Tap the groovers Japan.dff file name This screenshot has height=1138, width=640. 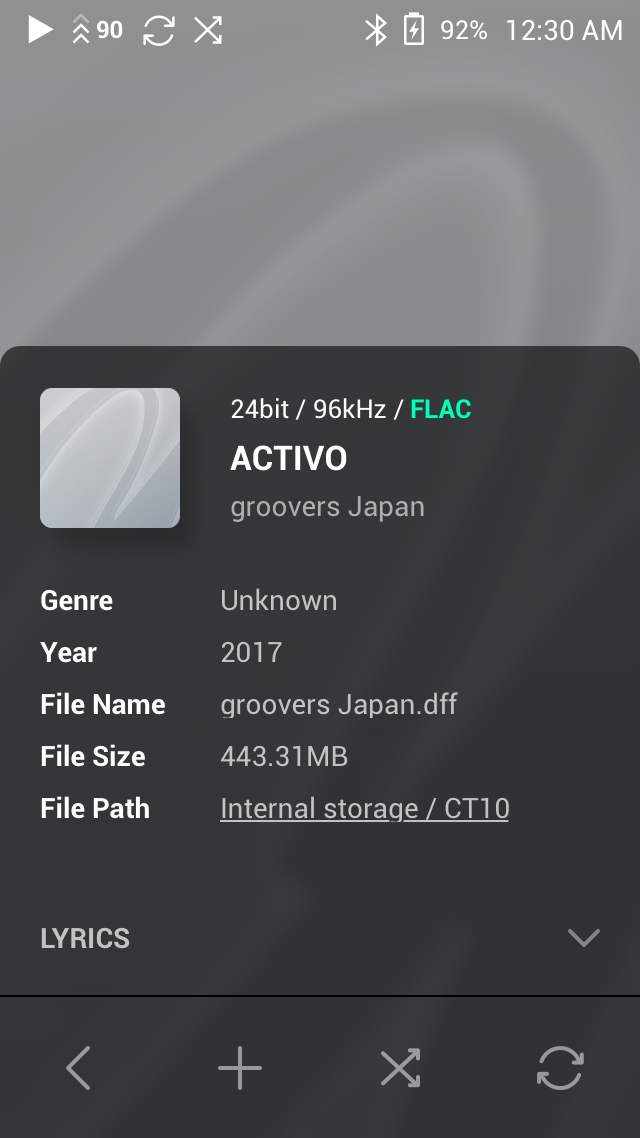pyautogui.click(x=338, y=704)
